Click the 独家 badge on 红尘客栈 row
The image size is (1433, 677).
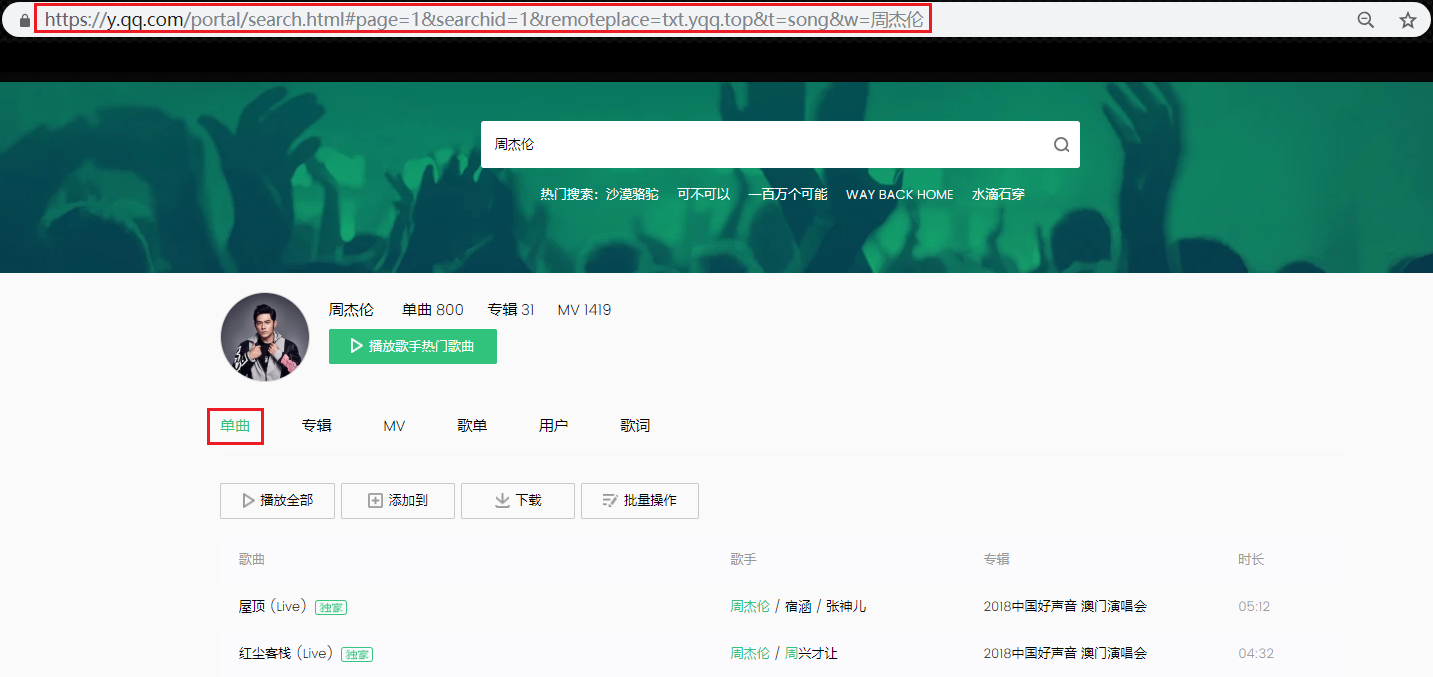(x=357, y=654)
